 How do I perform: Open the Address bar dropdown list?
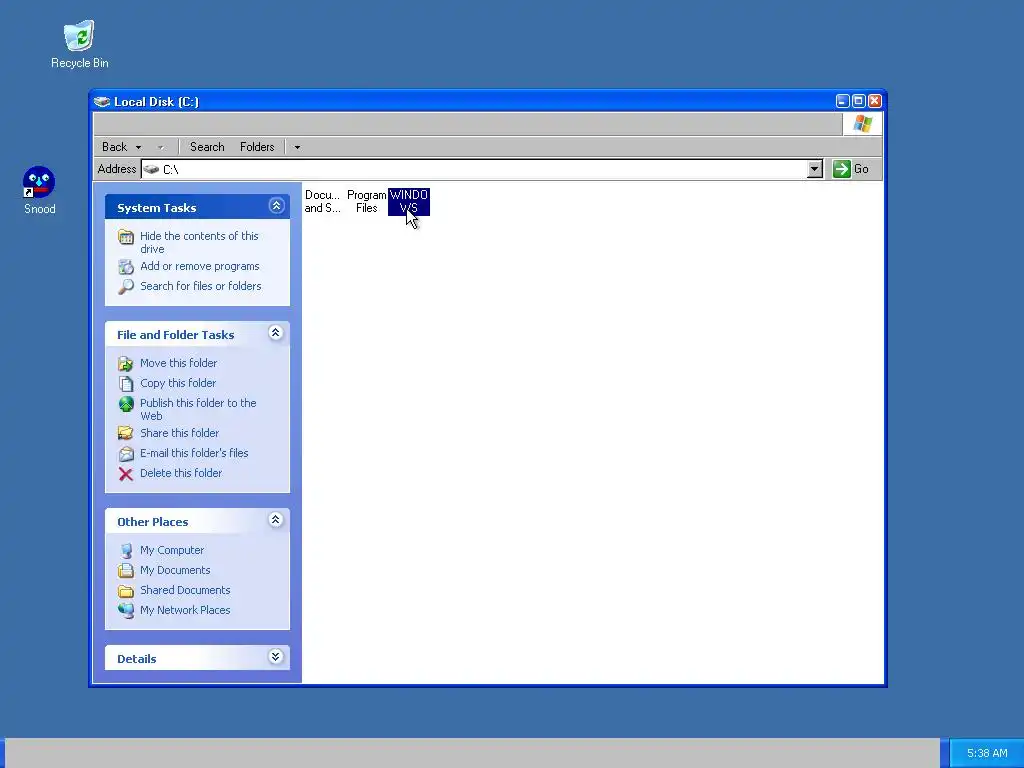[814, 169]
